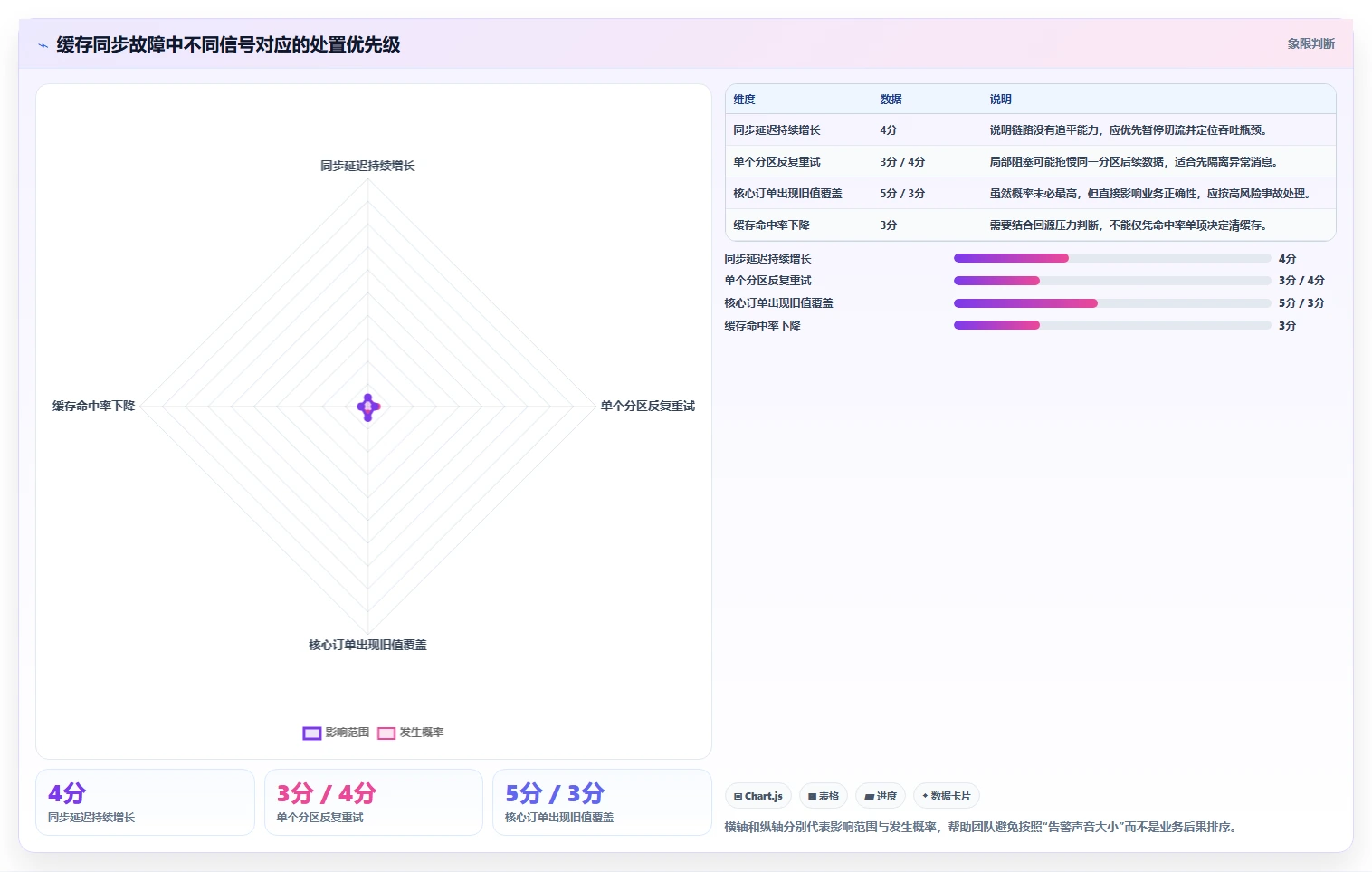Click the 核心订单出现旧值覆盖 radar axis label
The height and width of the screenshot is (872, 1372).
pyautogui.click(x=367, y=645)
